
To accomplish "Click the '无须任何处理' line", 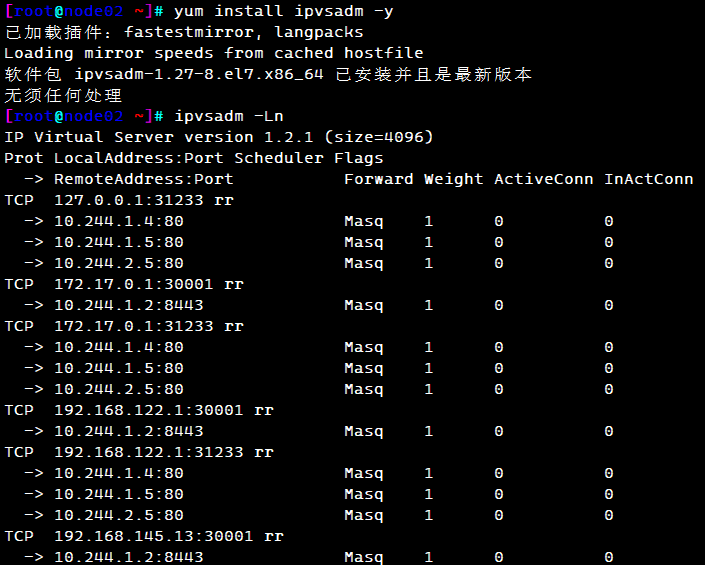I will pyautogui.click(x=63, y=95).
